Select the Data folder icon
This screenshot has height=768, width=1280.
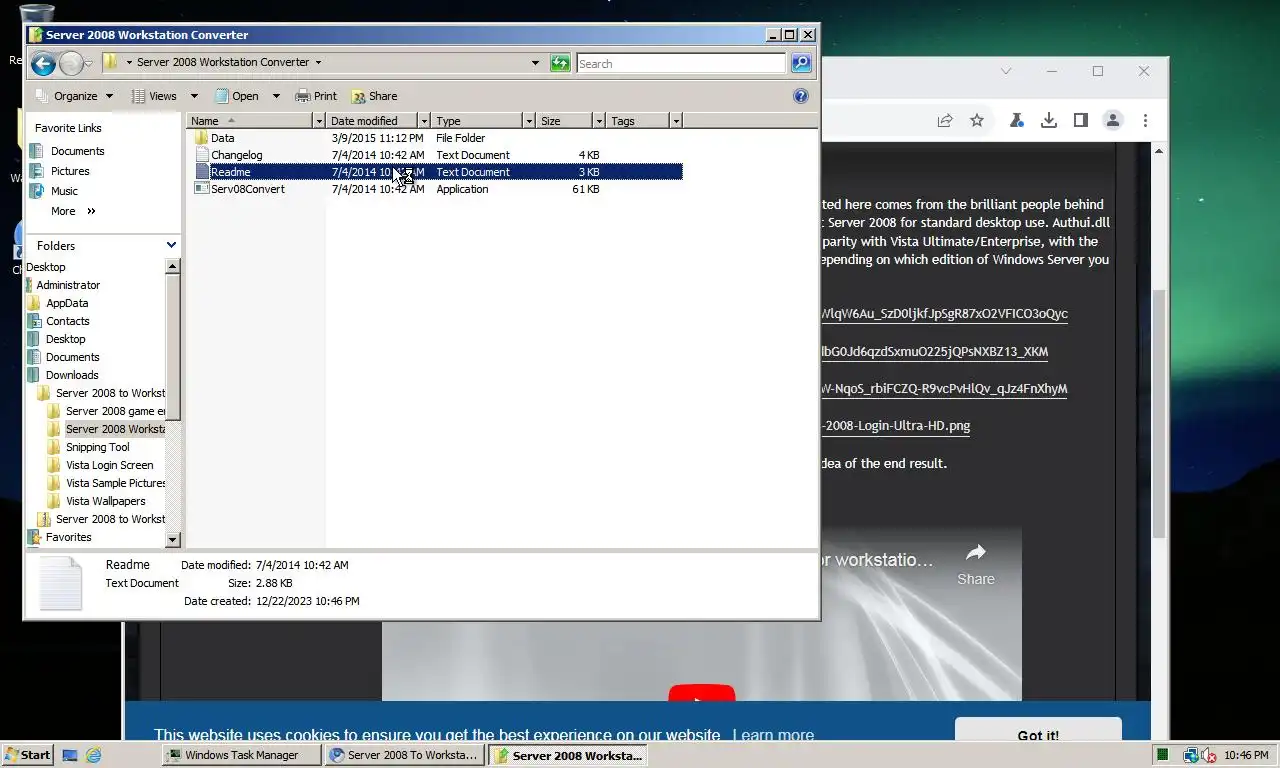coord(201,138)
